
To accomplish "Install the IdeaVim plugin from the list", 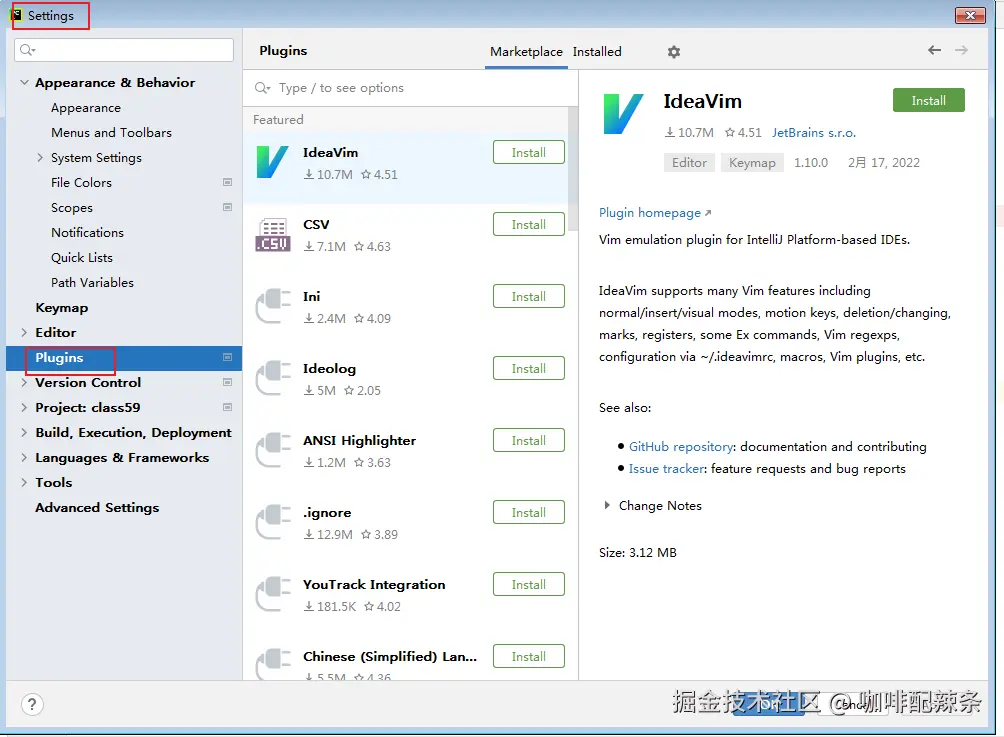I will pos(529,152).
